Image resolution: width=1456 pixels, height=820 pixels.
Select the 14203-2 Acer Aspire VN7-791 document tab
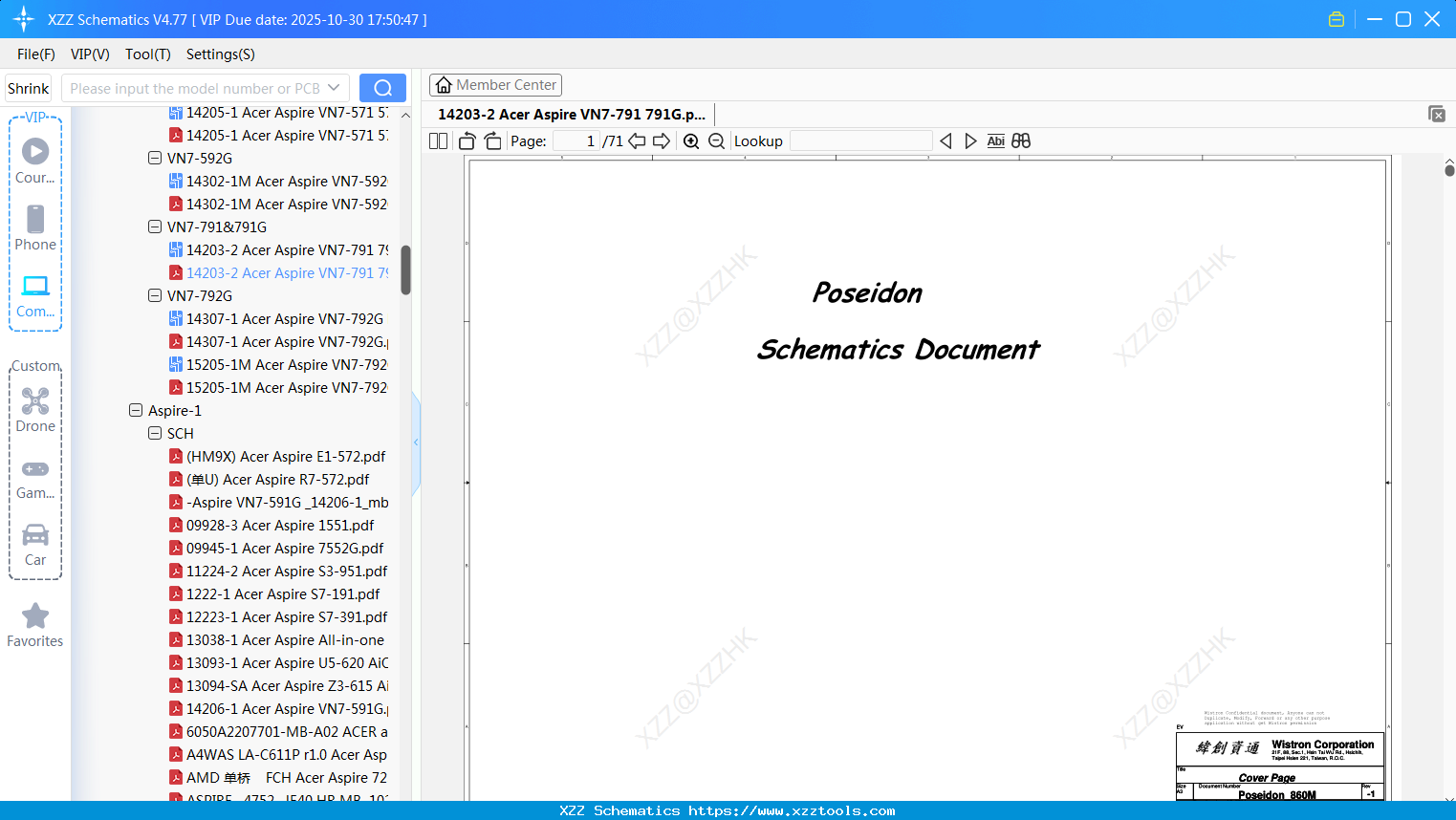571,114
